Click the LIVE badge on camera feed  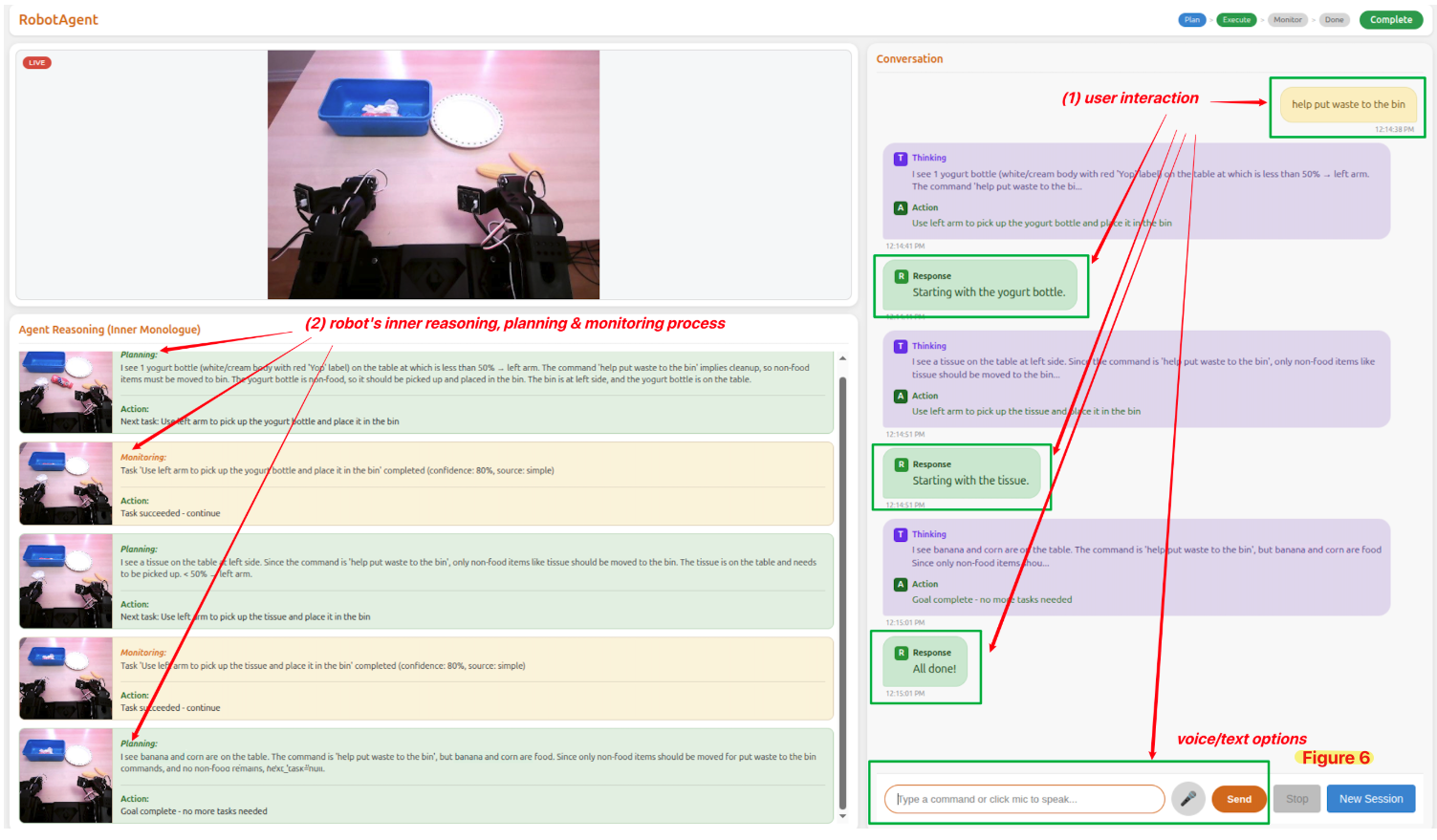pos(37,63)
